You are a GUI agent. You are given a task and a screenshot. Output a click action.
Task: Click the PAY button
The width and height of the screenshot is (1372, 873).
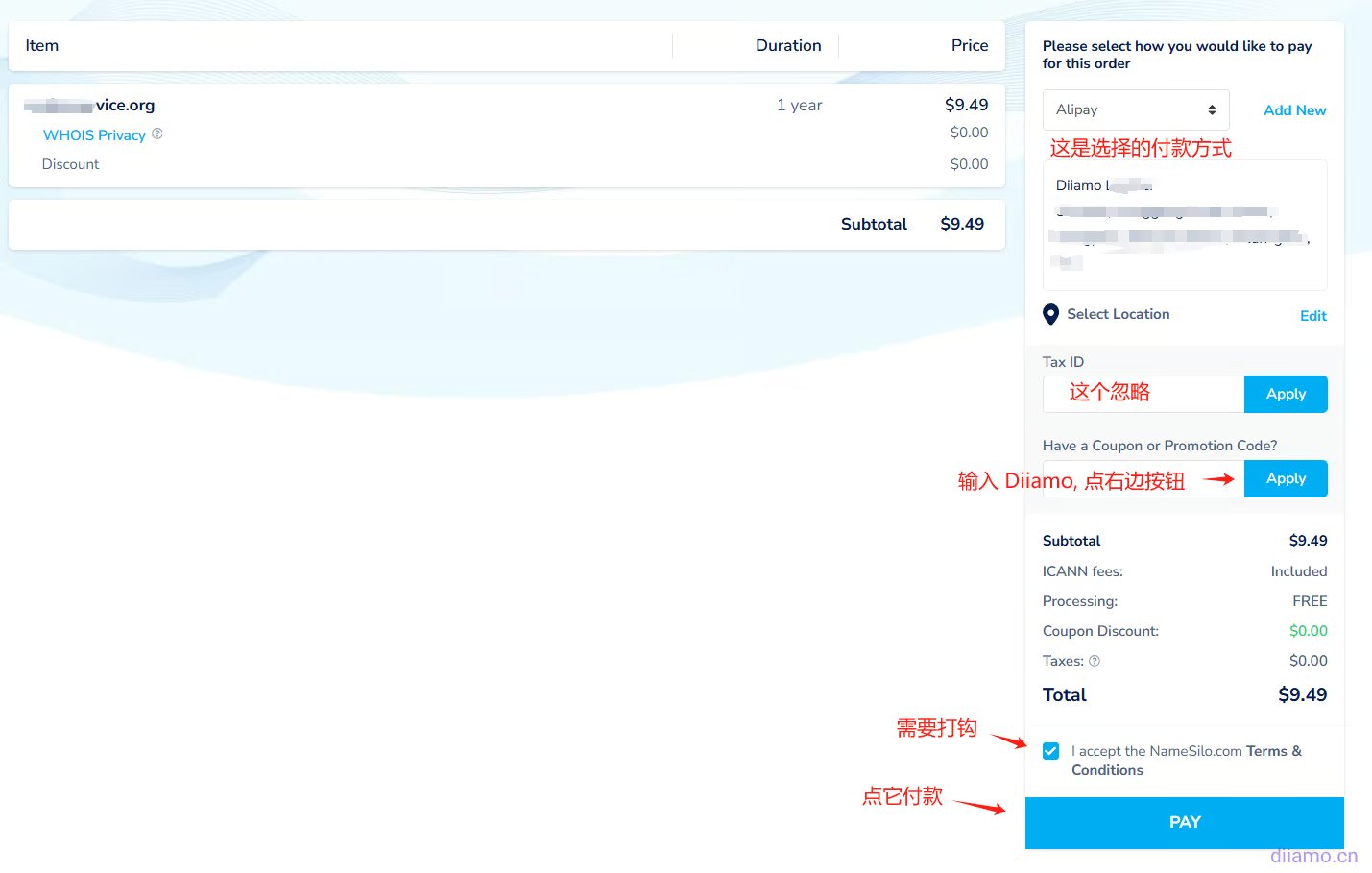click(1185, 823)
